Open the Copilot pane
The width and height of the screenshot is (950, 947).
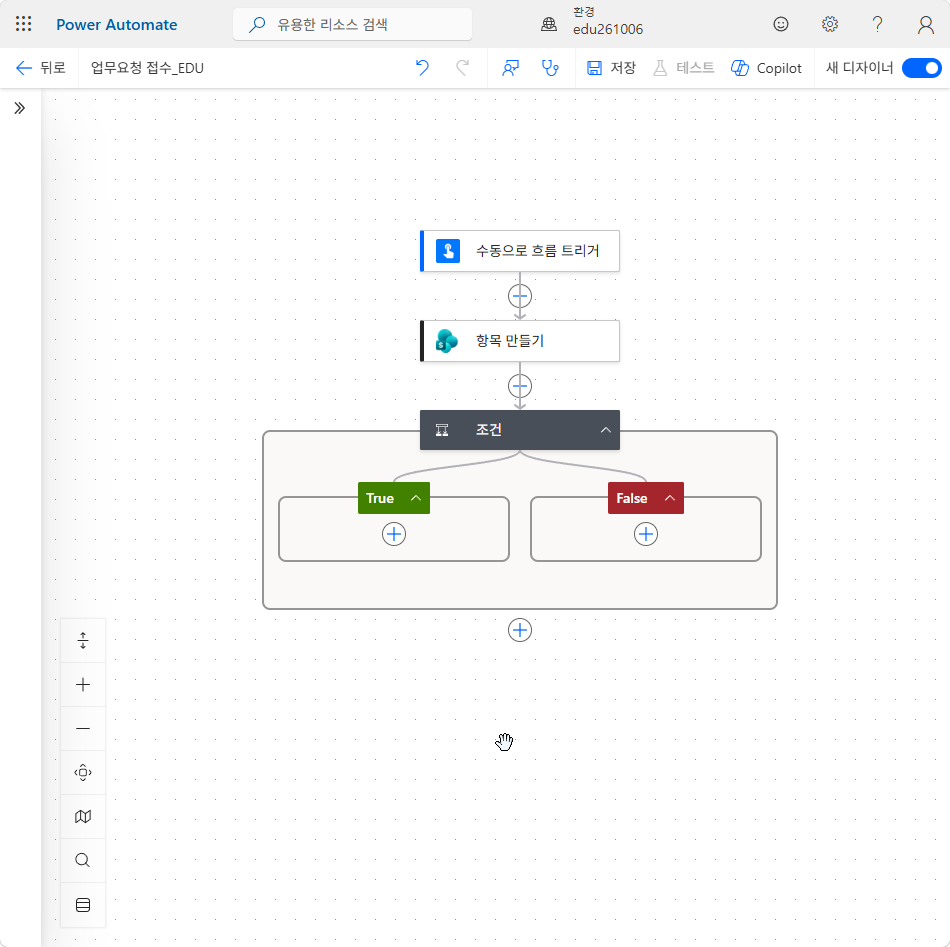coord(766,68)
